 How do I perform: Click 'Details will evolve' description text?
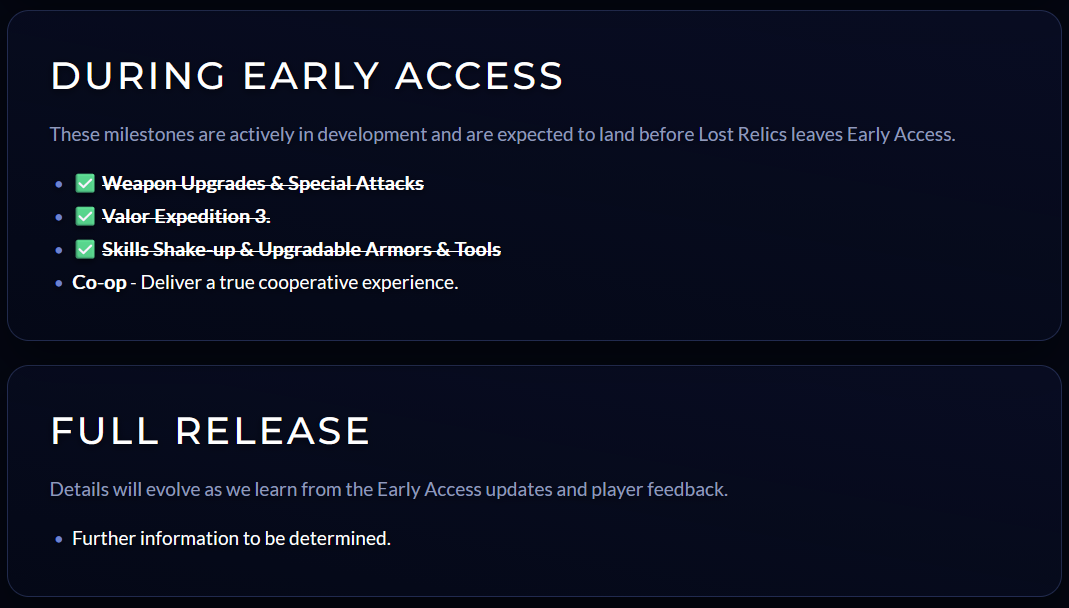(389, 489)
